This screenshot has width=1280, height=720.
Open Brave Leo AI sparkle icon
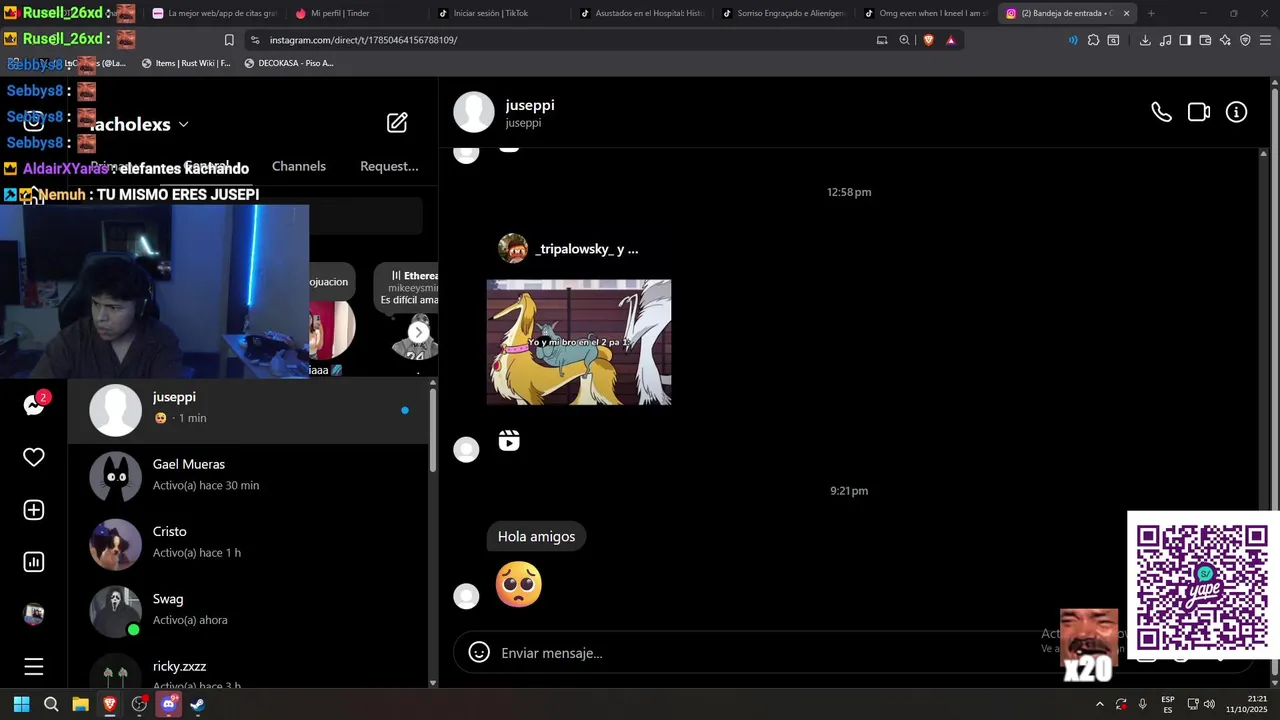point(1225,40)
